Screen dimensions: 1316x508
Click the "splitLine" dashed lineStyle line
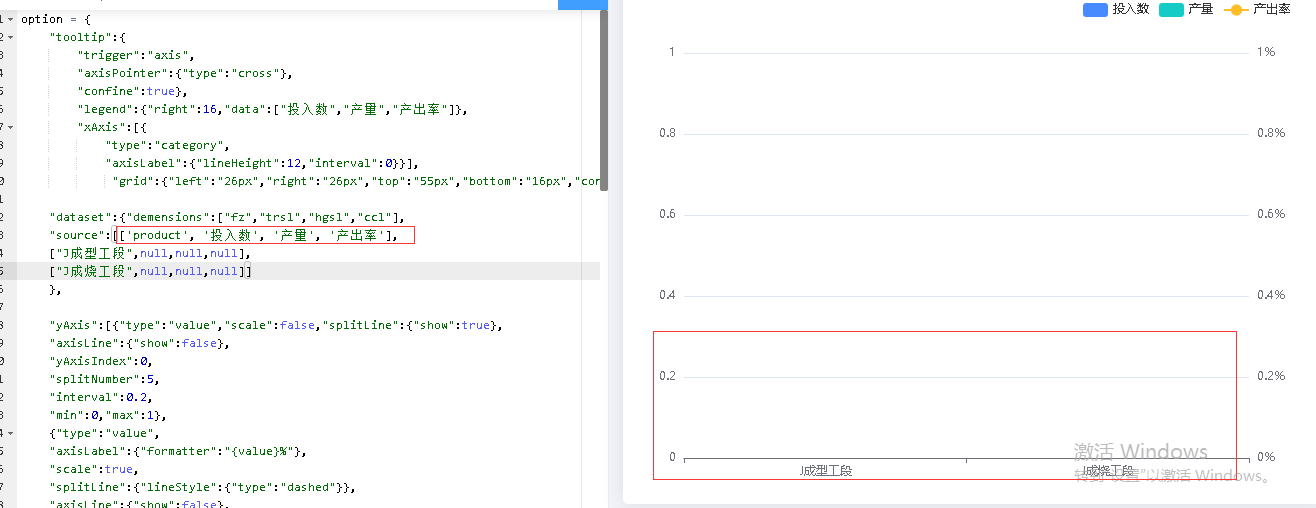(x=203, y=488)
